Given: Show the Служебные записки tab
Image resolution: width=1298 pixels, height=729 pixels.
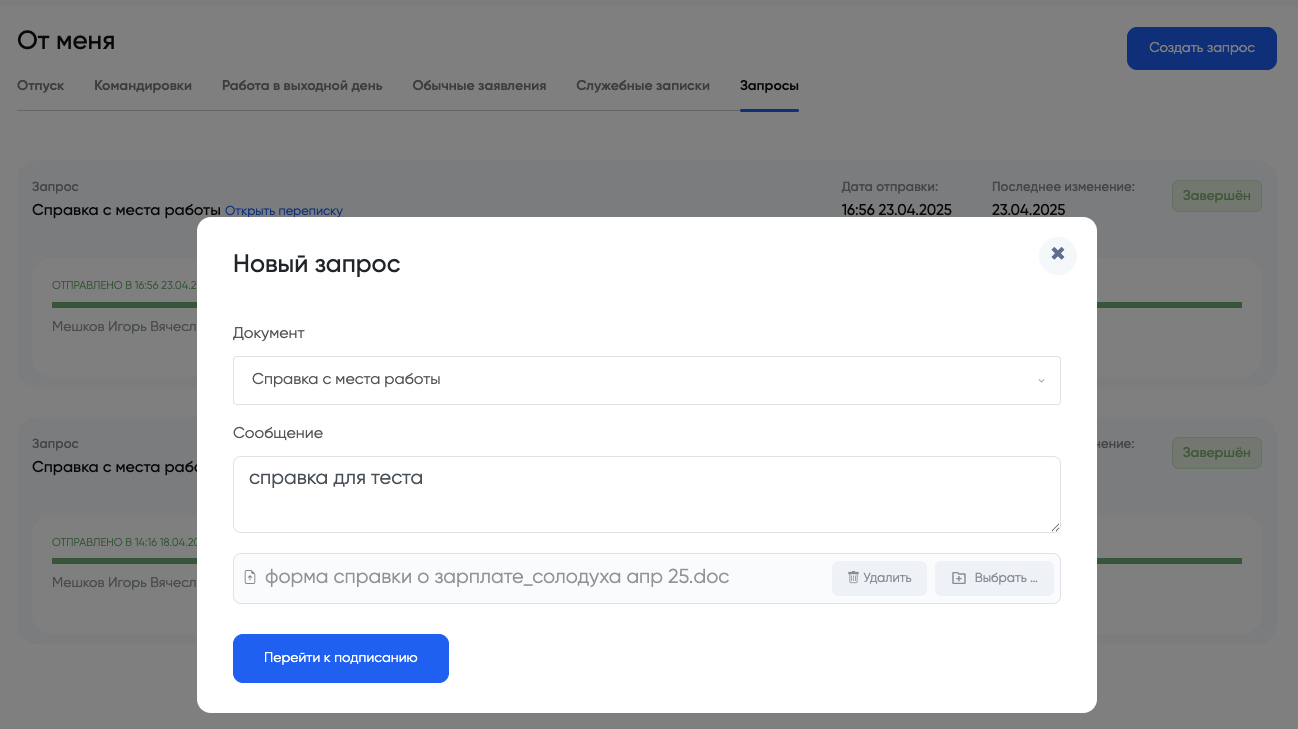Looking at the screenshot, I should (x=643, y=86).
